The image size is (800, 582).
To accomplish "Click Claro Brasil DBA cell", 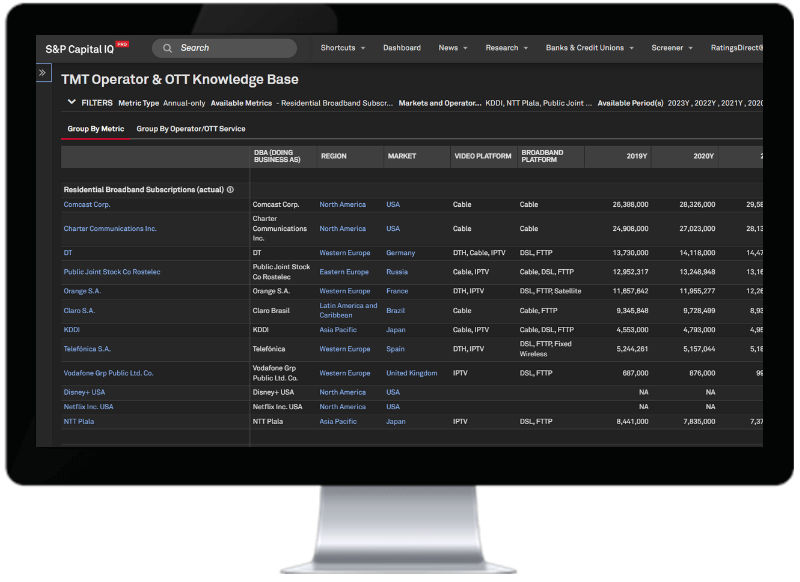I will [271, 311].
